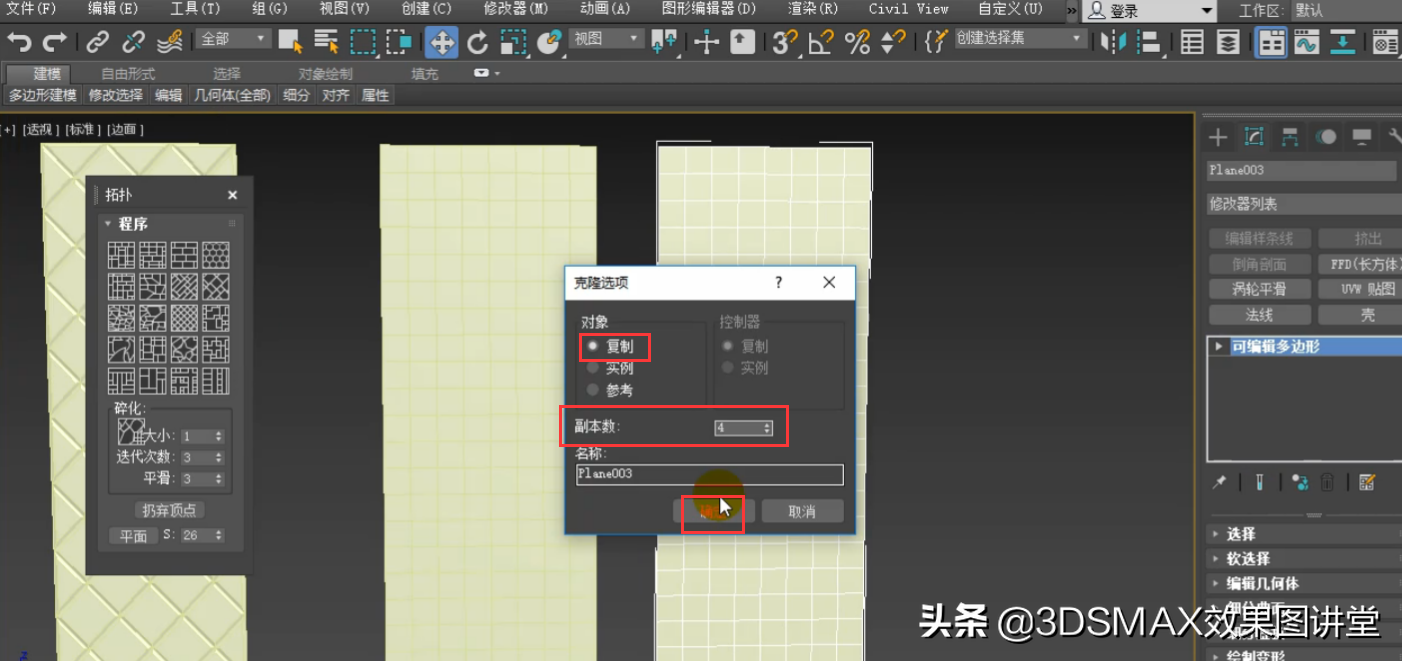Click the 法线 modifier button
This screenshot has height=661, width=1402.
tap(1259, 315)
